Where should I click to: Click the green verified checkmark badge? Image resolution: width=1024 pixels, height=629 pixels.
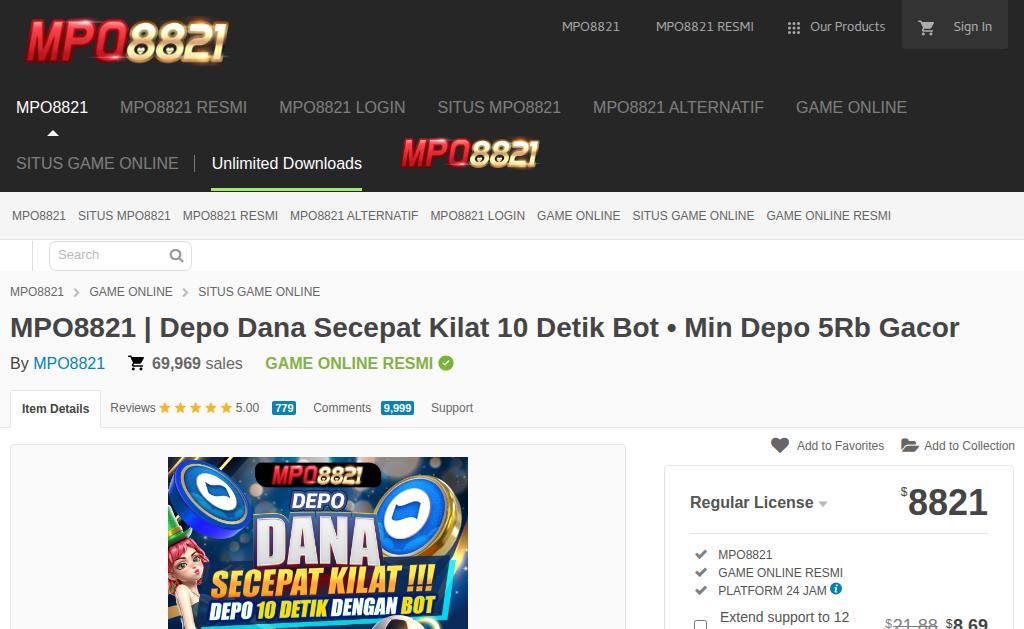(x=446, y=363)
